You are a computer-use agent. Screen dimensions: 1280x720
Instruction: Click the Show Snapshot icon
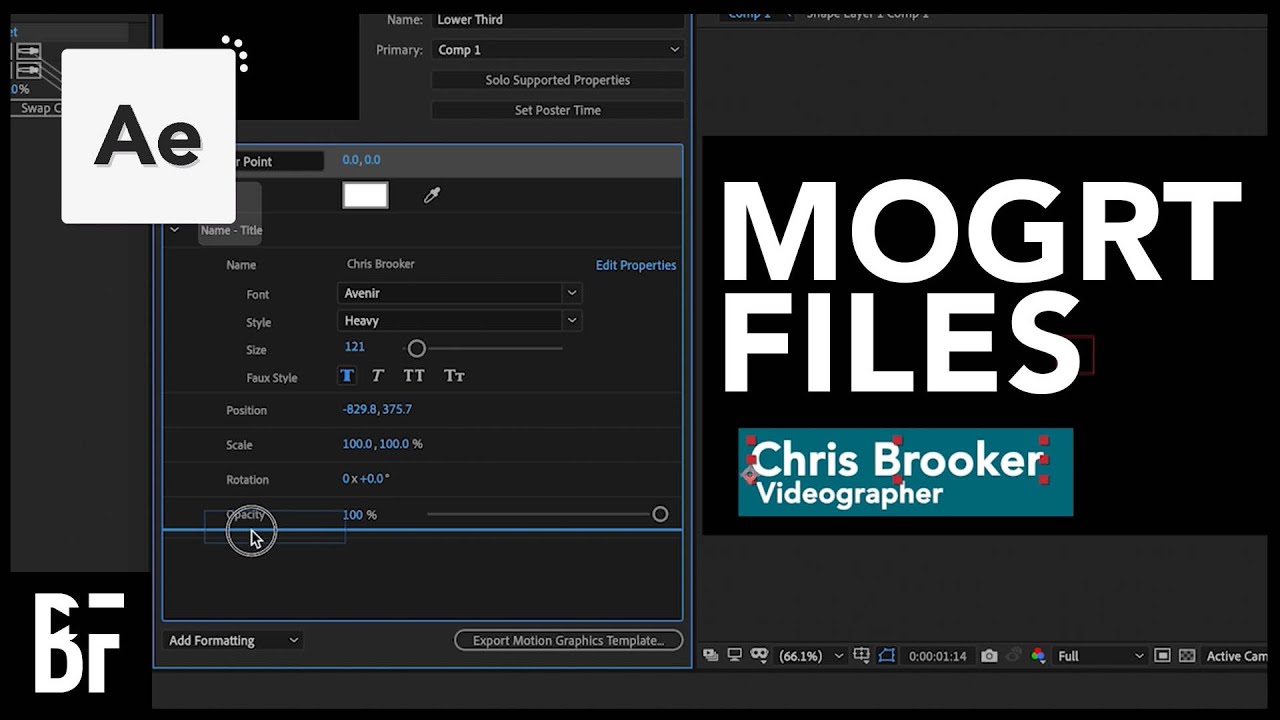point(1013,656)
